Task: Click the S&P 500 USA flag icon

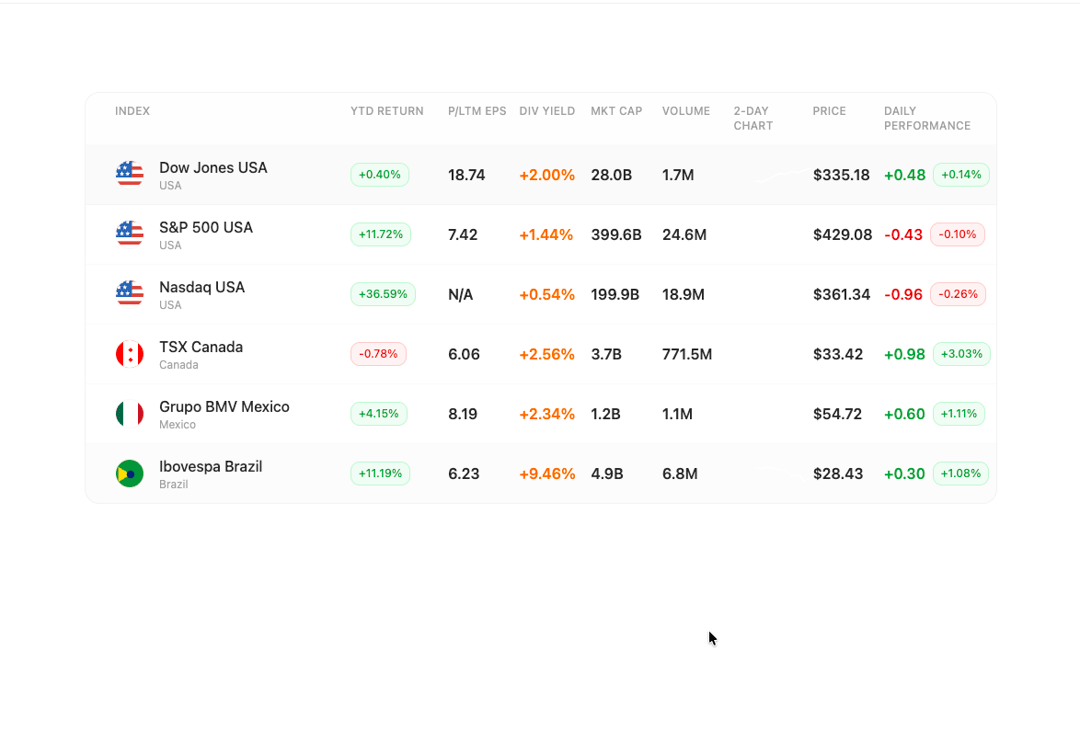Action: tap(129, 234)
